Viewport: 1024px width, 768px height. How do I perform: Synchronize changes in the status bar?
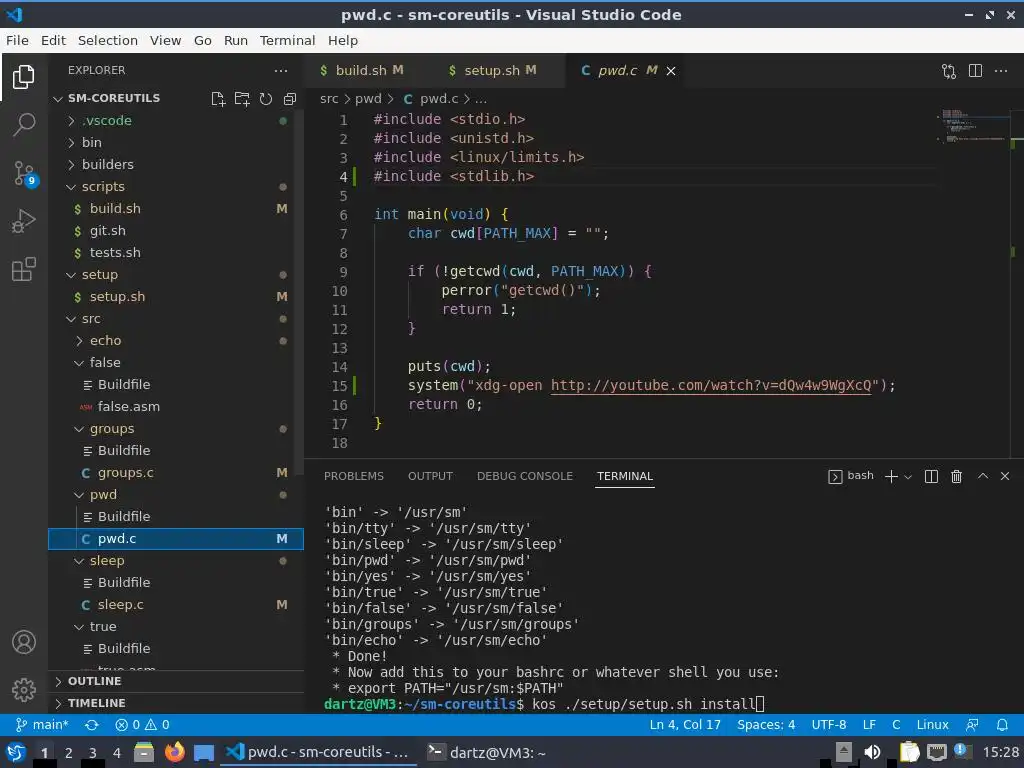click(92, 725)
